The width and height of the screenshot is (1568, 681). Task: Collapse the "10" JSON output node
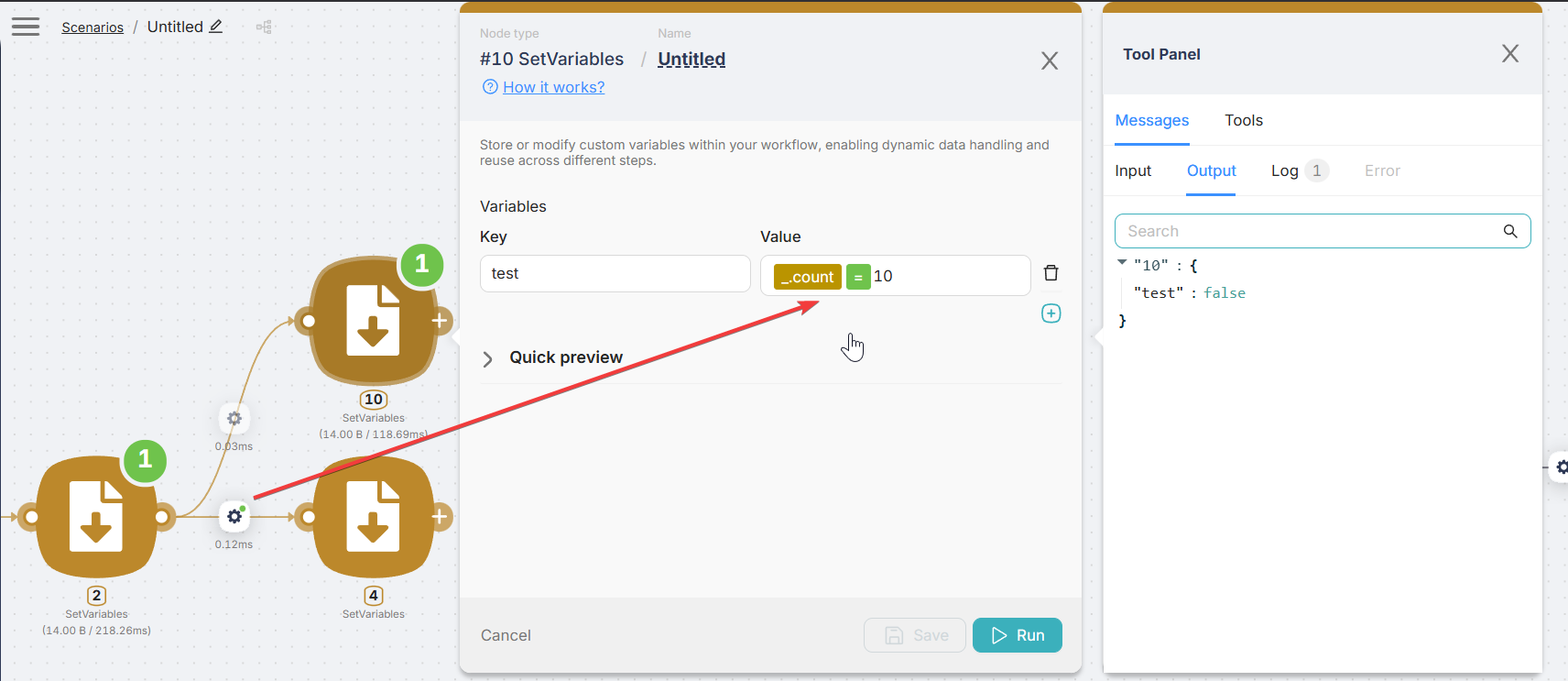pos(1122,263)
